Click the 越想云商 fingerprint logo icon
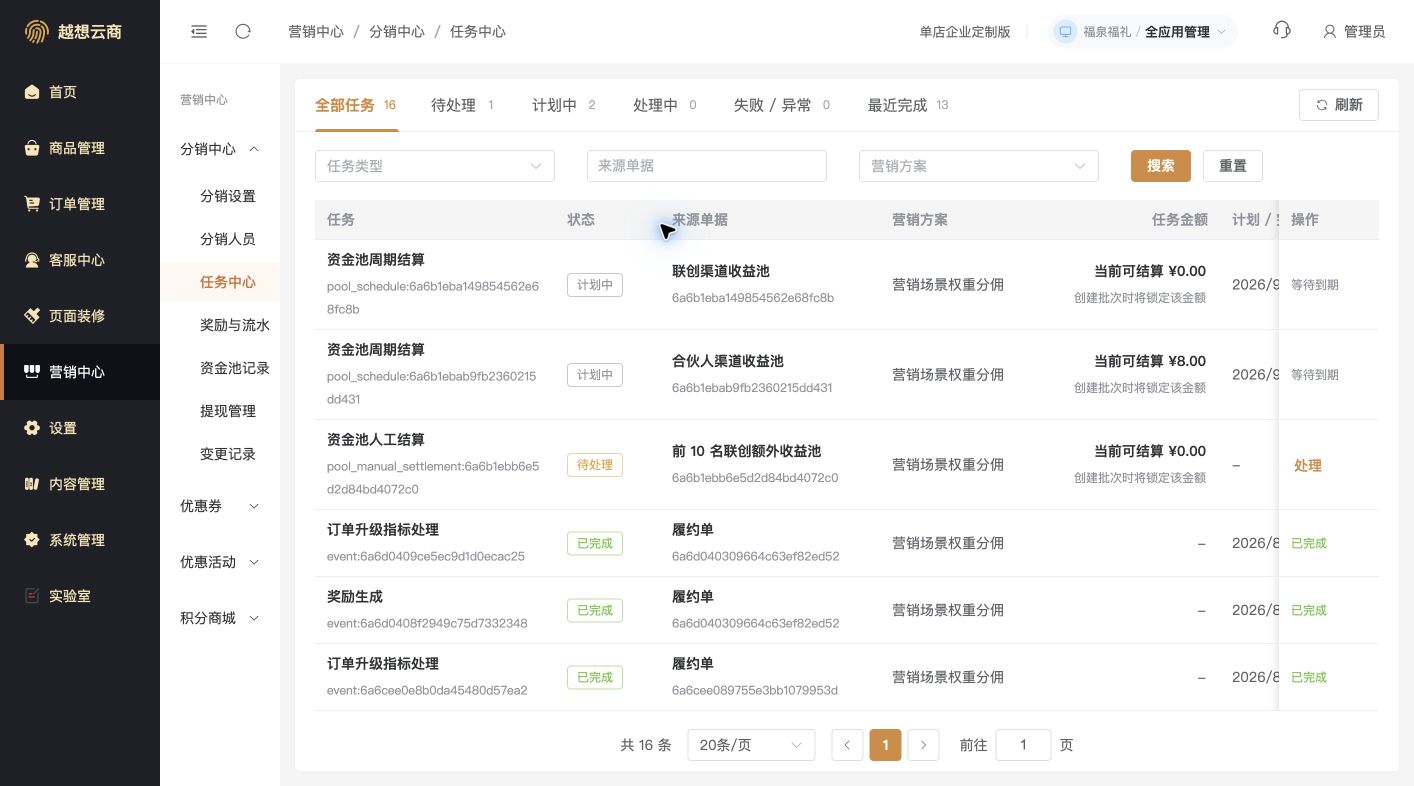 36,32
